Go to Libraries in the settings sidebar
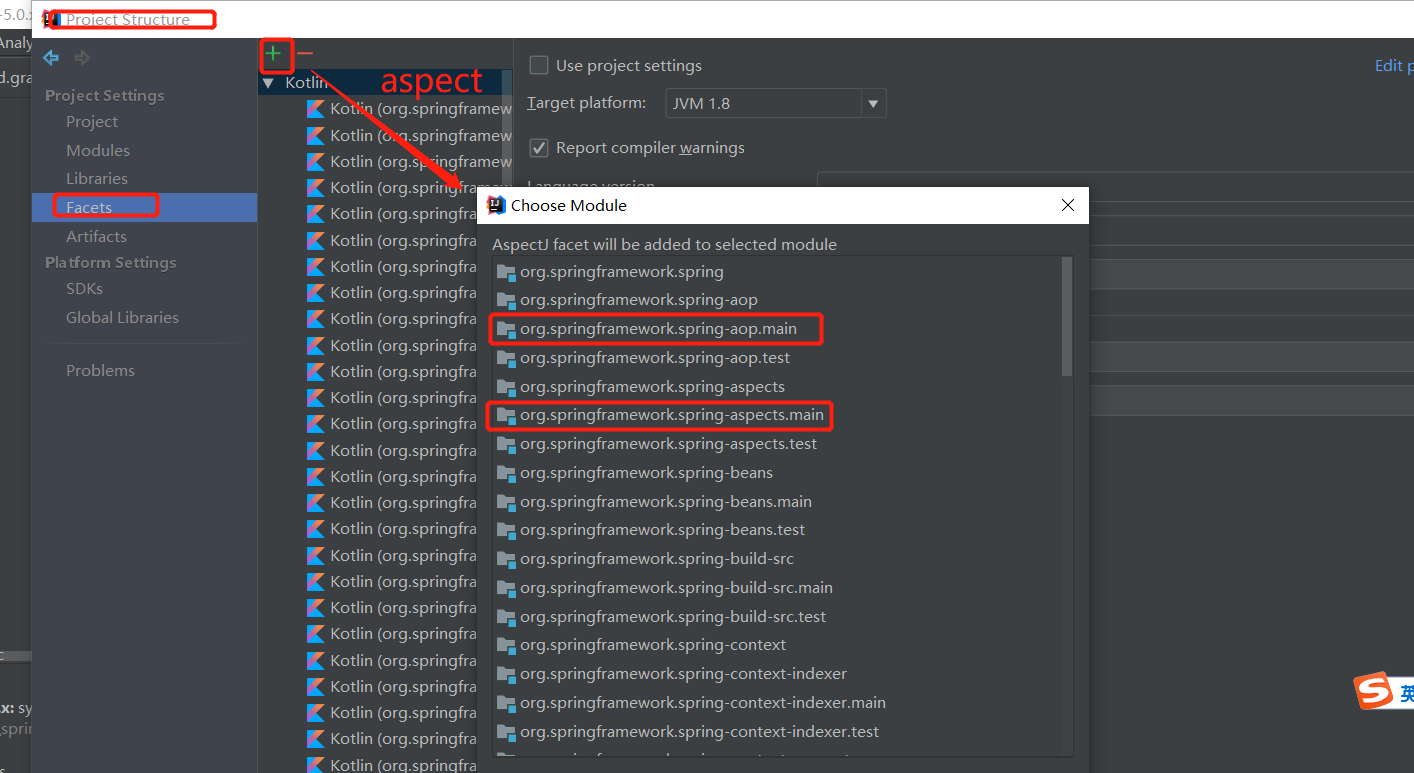Image resolution: width=1414 pixels, height=773 pixels. (97, 179)
